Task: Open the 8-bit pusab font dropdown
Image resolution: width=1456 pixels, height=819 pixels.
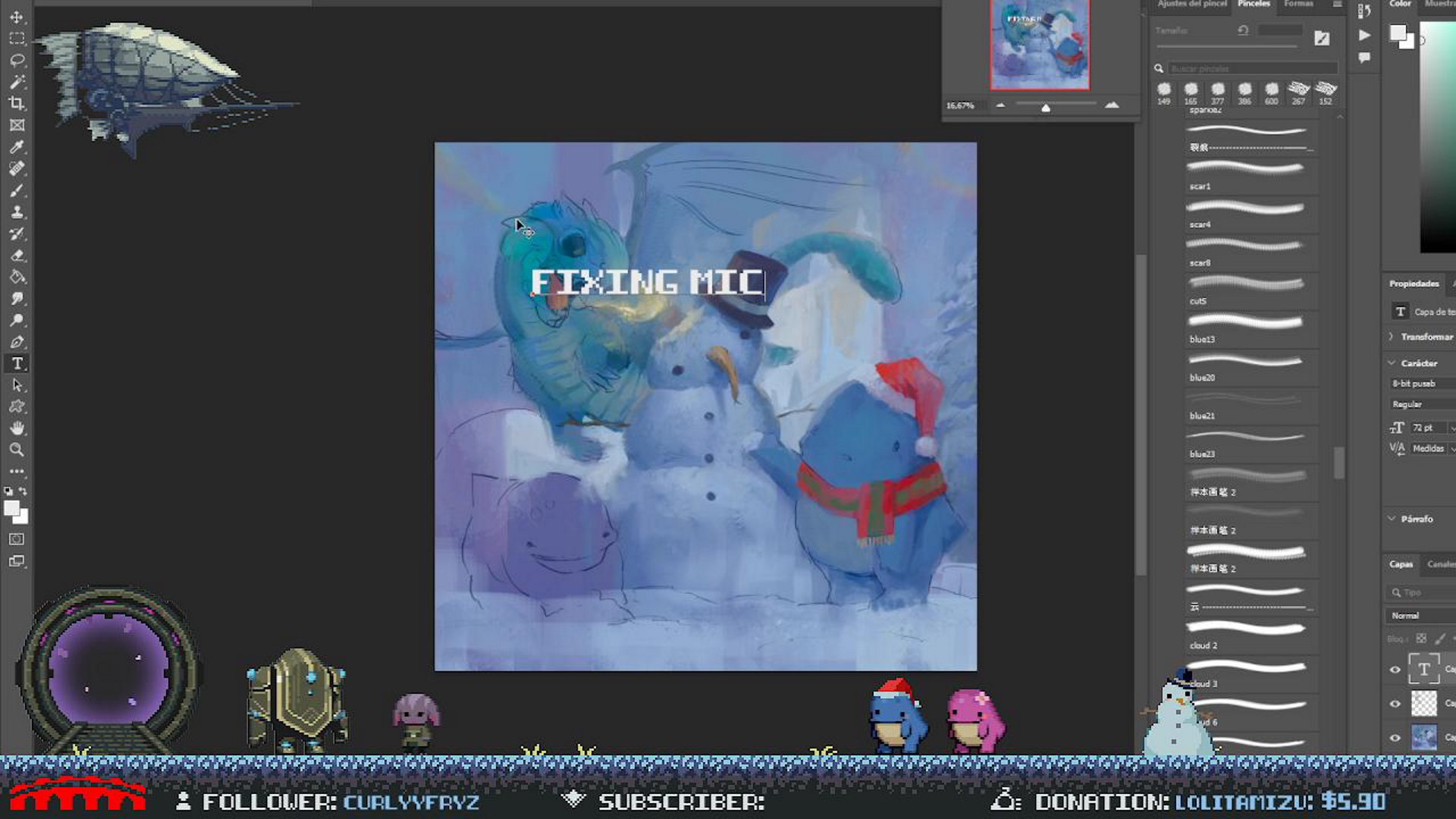Action: click(x=1422, y=384)
